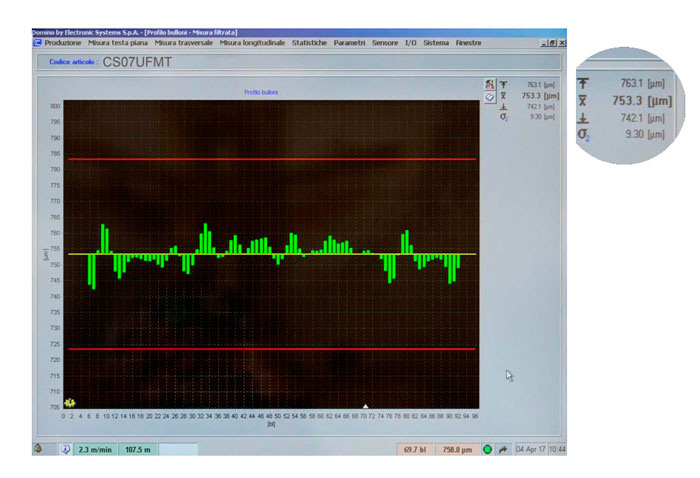This screenshot has width=700, height=478.
Task: Open the Misura longitudinale menu
Action: tap(252, 43)
